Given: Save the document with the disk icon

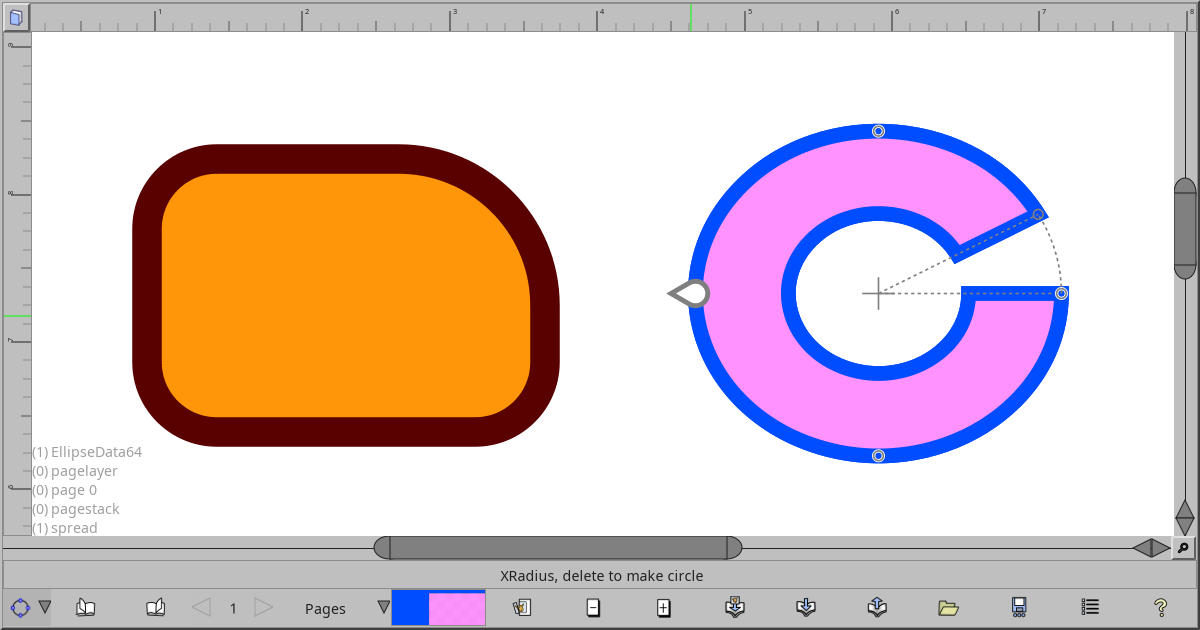Looking at the screenshot, I should 1019,607.
